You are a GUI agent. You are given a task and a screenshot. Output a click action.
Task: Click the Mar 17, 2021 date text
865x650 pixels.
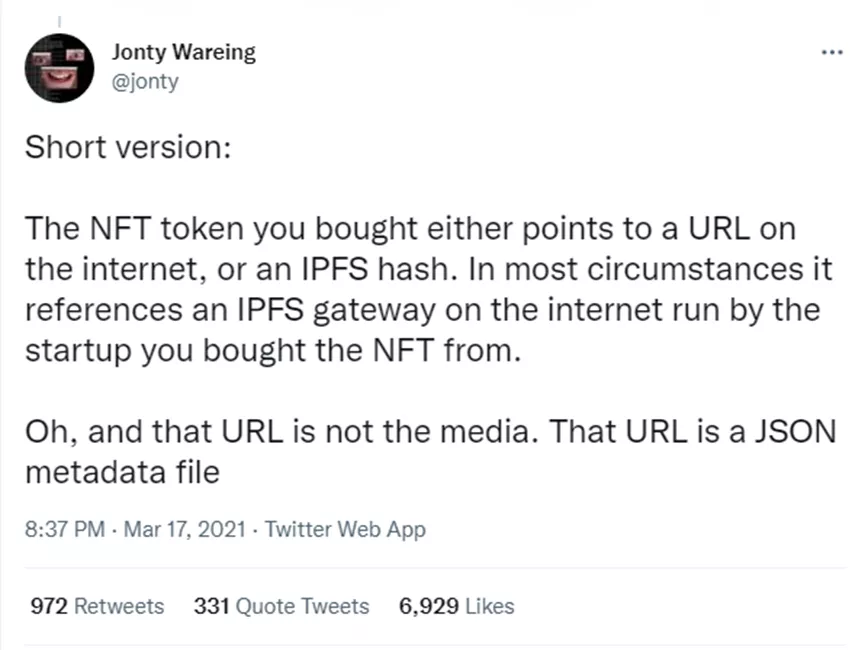pos(184,529)
